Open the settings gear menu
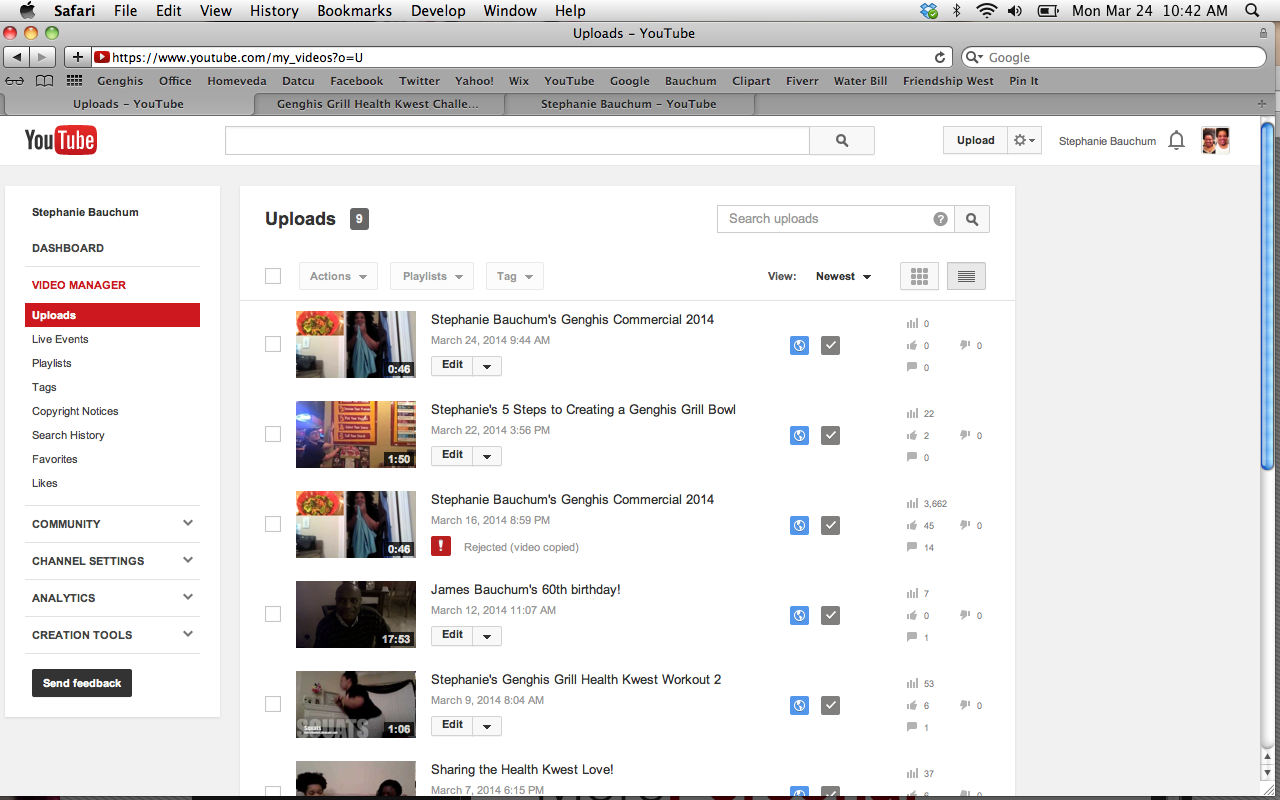Viewport: 1280px width, 800px height. click(1024, 141)
